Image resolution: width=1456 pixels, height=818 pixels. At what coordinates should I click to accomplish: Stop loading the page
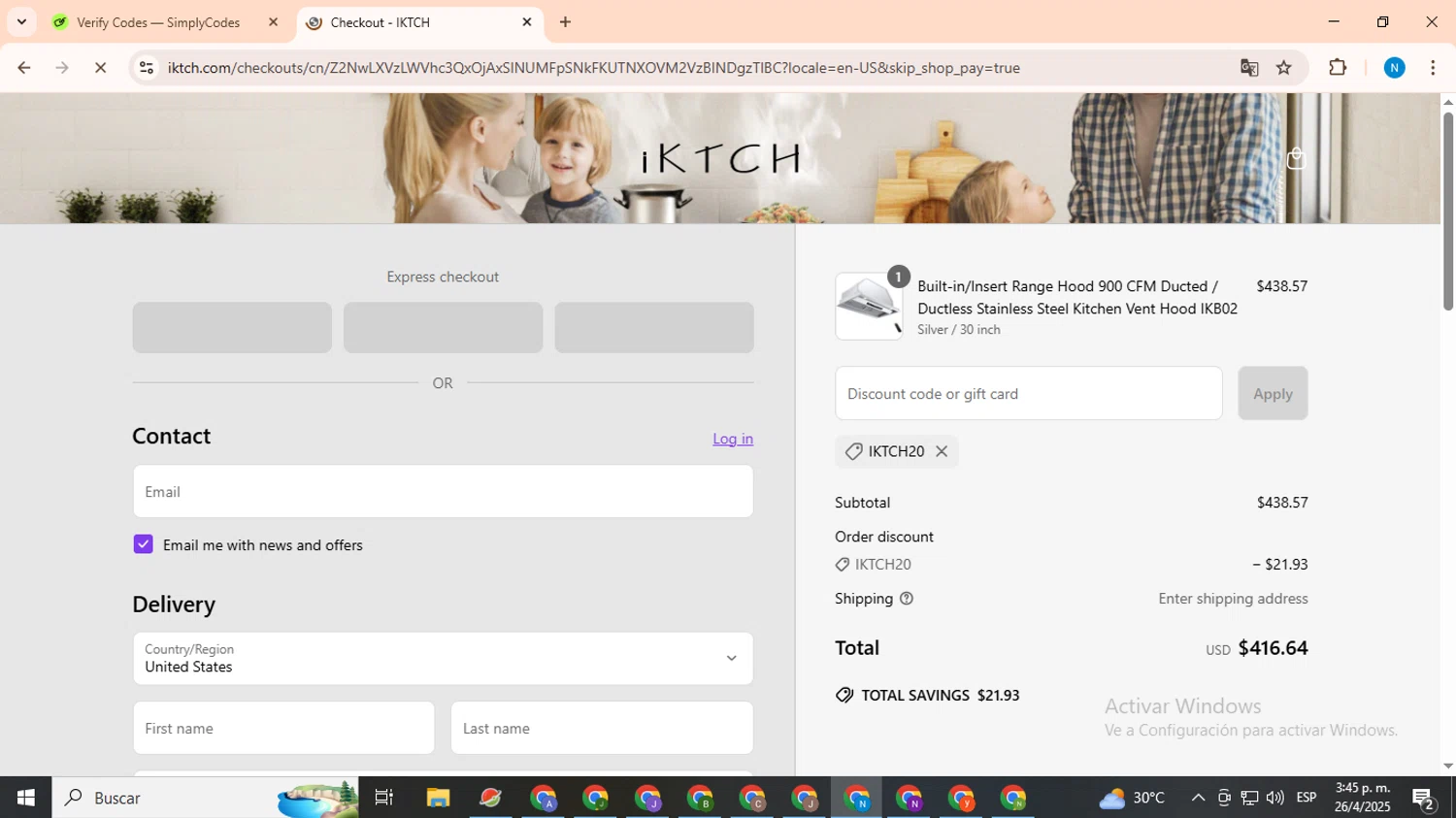[x=100, y=68]
